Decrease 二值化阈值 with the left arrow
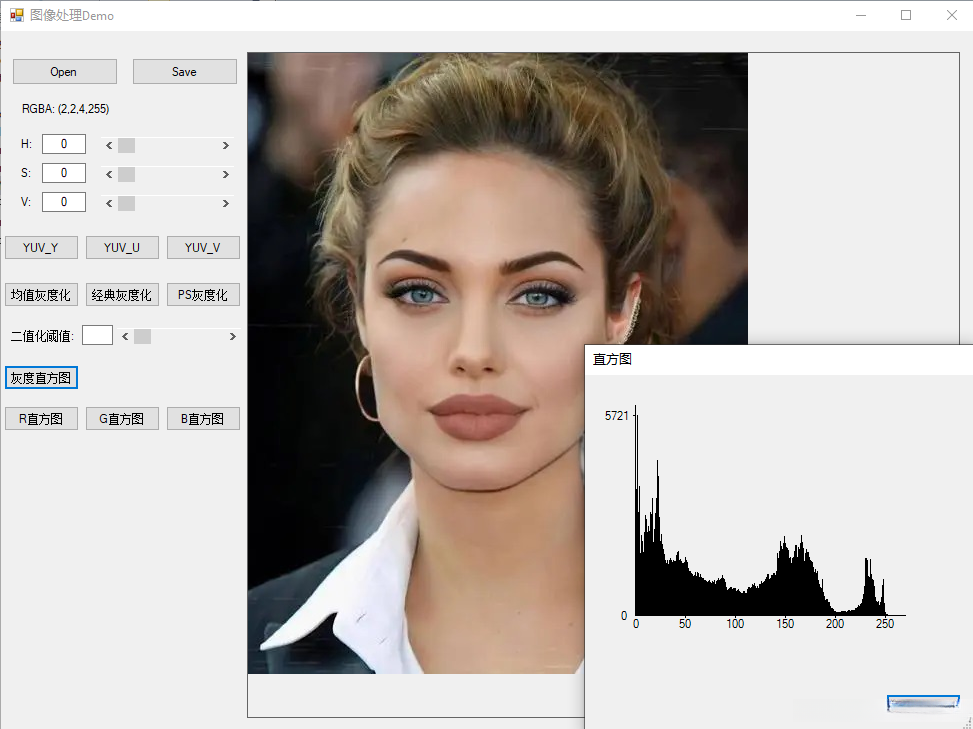Viewport: 973px width, 729px height. (125, 336)
